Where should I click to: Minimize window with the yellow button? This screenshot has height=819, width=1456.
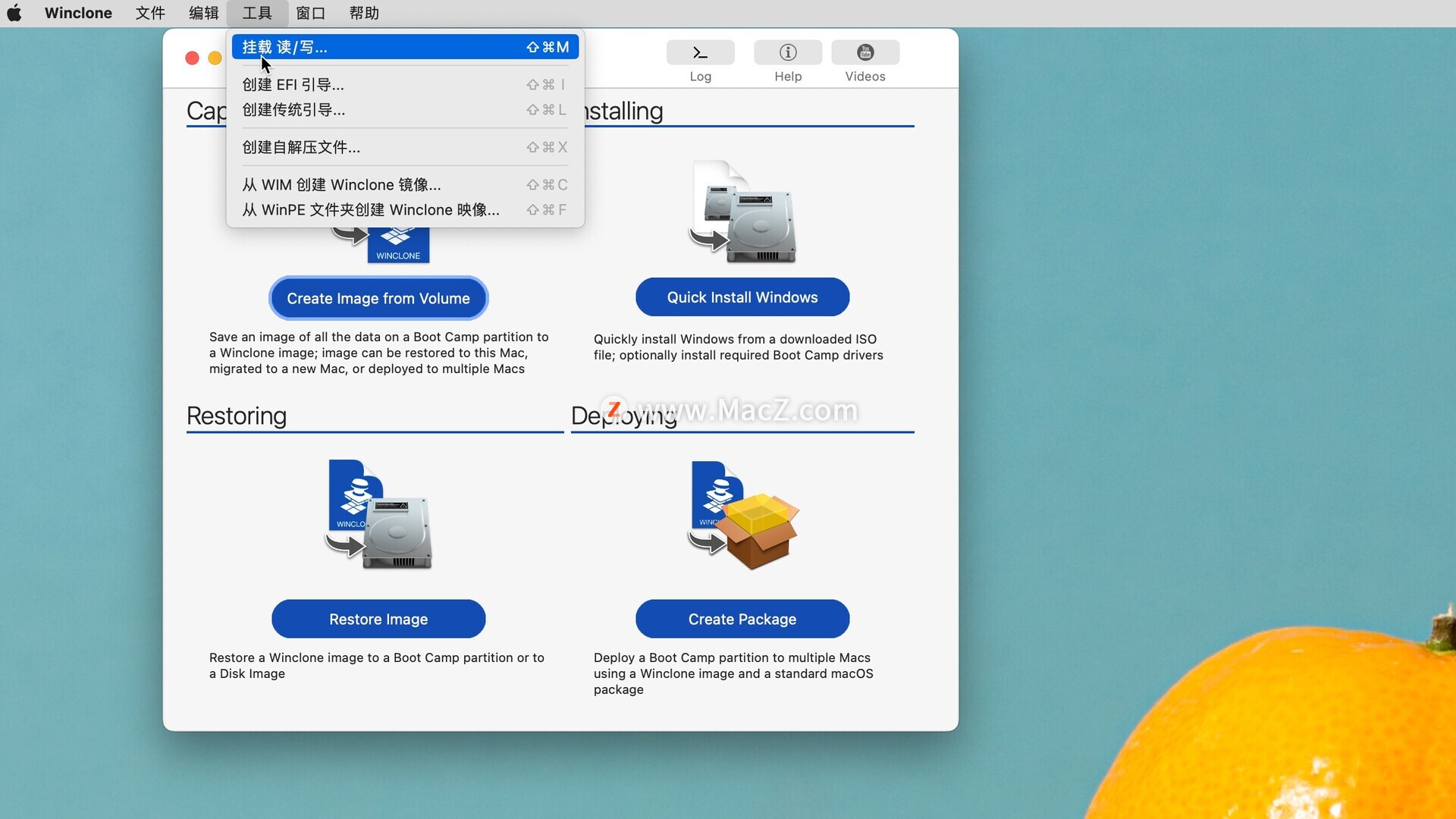(x=215, y=58)
